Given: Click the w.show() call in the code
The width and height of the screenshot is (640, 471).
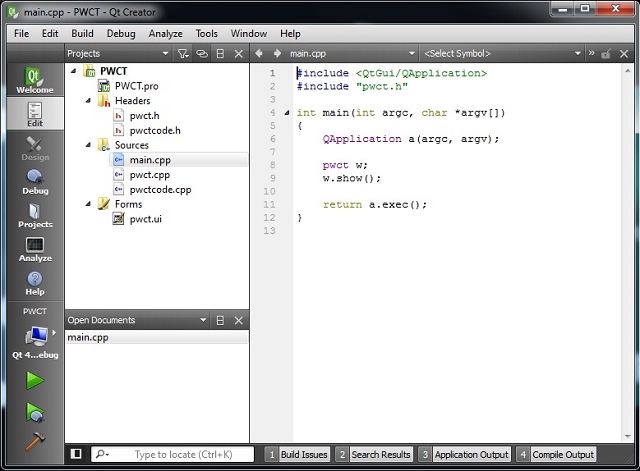Looking at the screenshot, I should pyautogui.click(x=351, y=178).
